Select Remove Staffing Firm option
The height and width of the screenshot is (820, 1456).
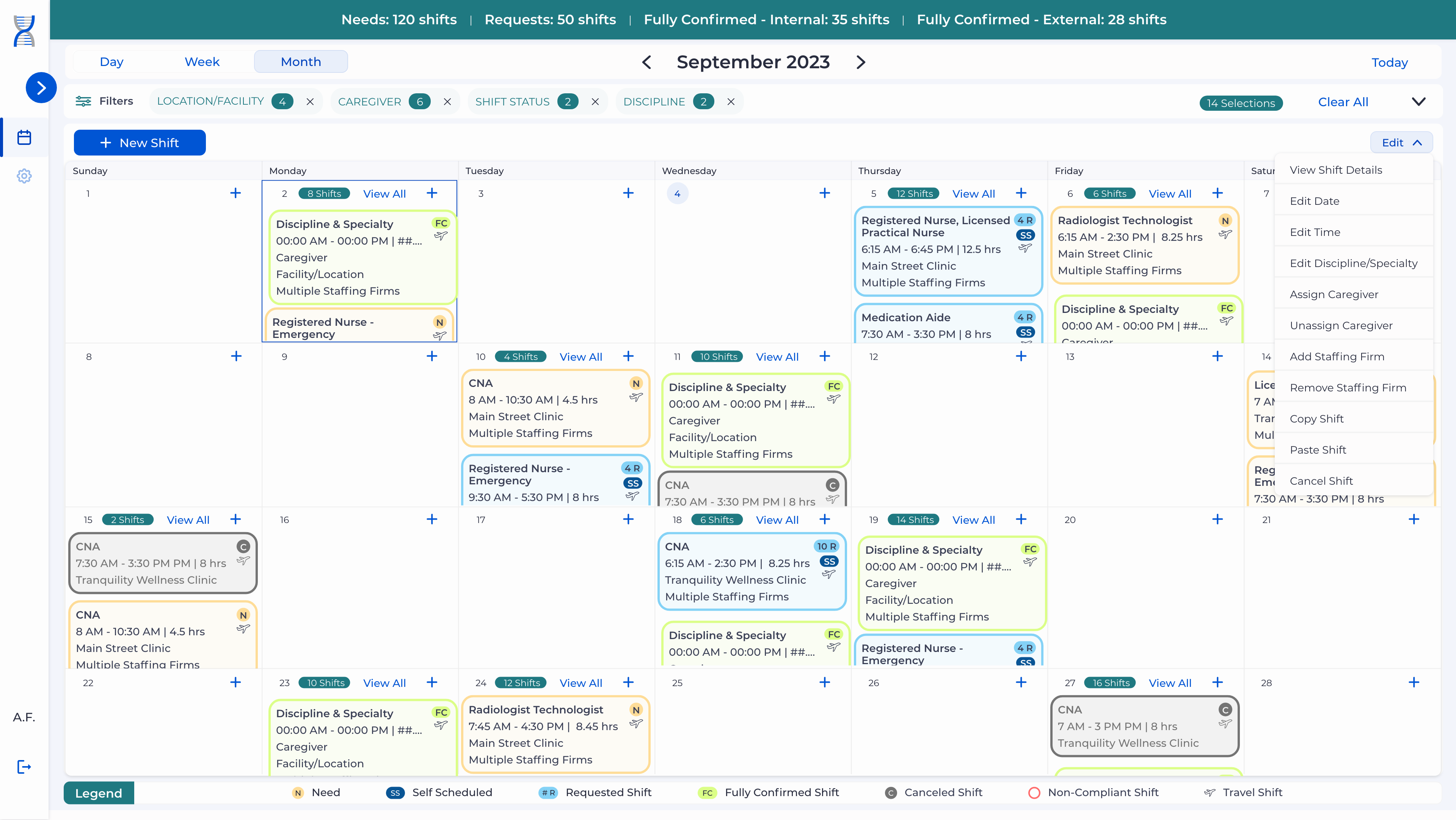1354,388
